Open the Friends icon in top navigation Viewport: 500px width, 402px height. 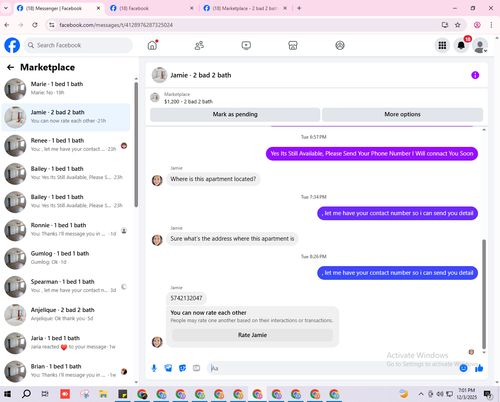tap(199, 45)
